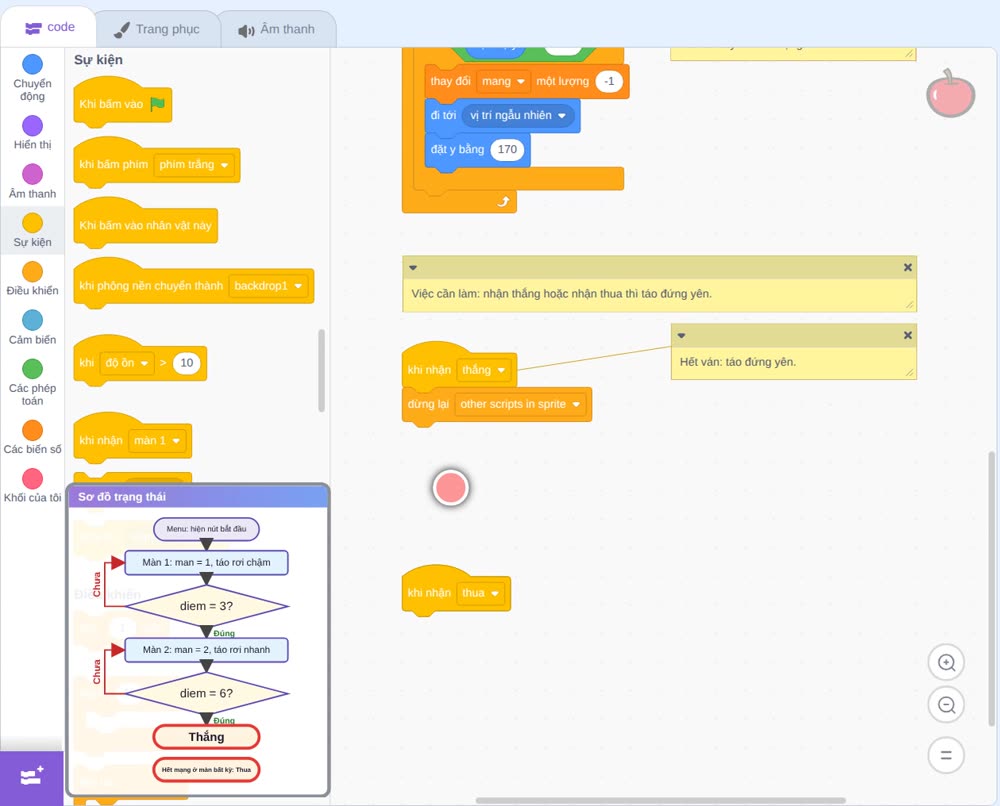Click the Sơ đồ trạng thái panel header
Image resolution: width=1000 pixels, height=806 pixels.
click(198, 497)
